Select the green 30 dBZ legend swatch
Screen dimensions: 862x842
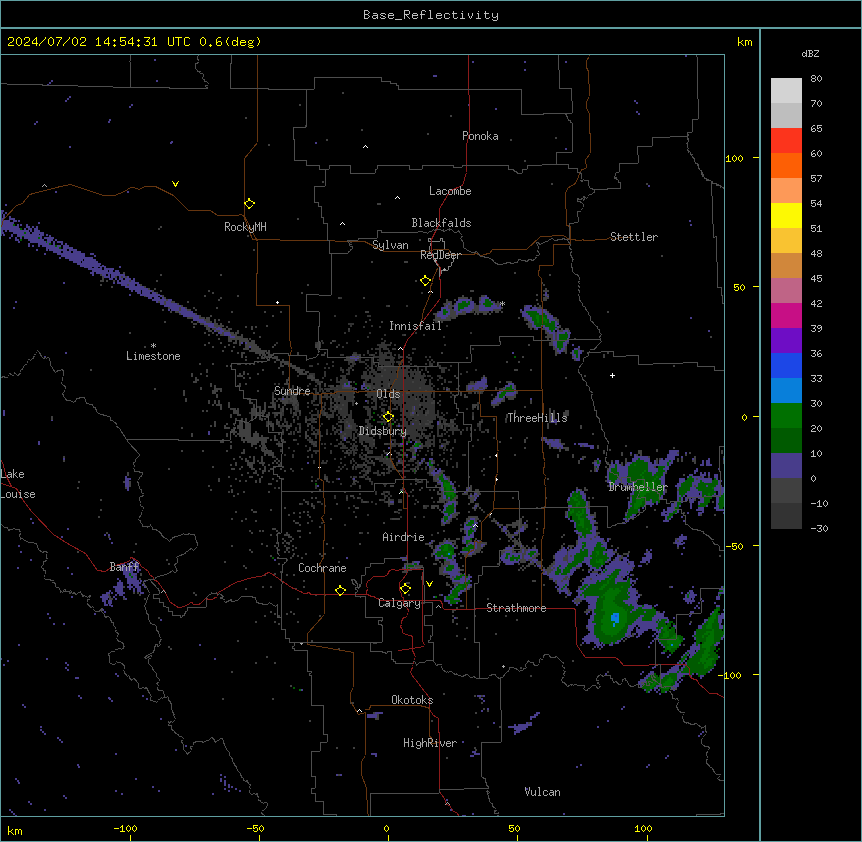[x=786, y=416]
